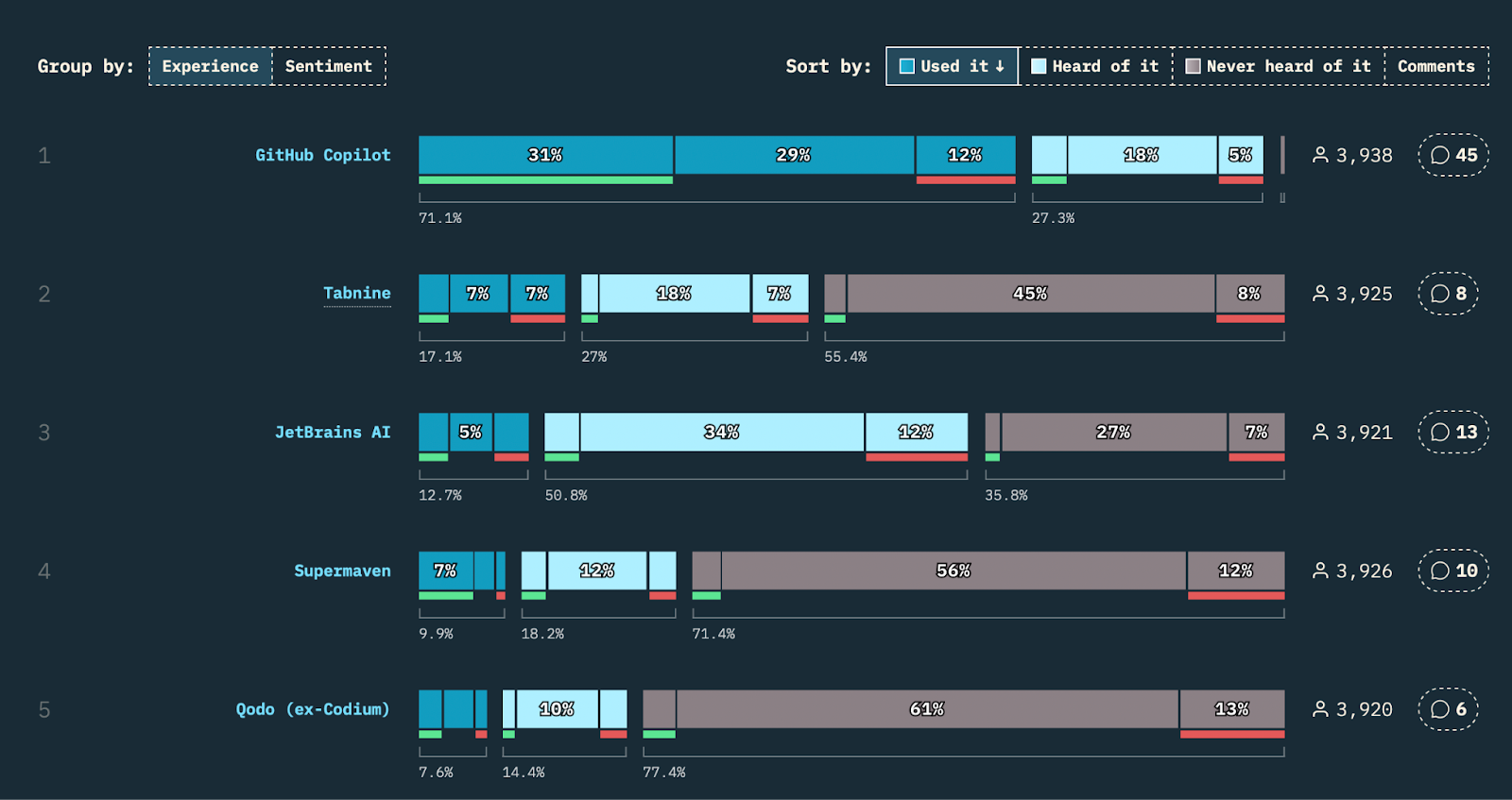Click the respondent count 3,938
The width and height of the screenshot is (1512, 800).
(1365, 155)
